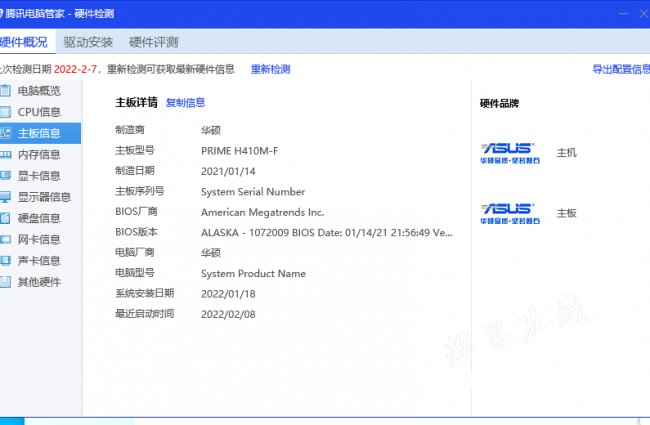Select 电脑概览 in the sidebar
The width and height of the screenshot is (650, 425).
pos(39,91)
